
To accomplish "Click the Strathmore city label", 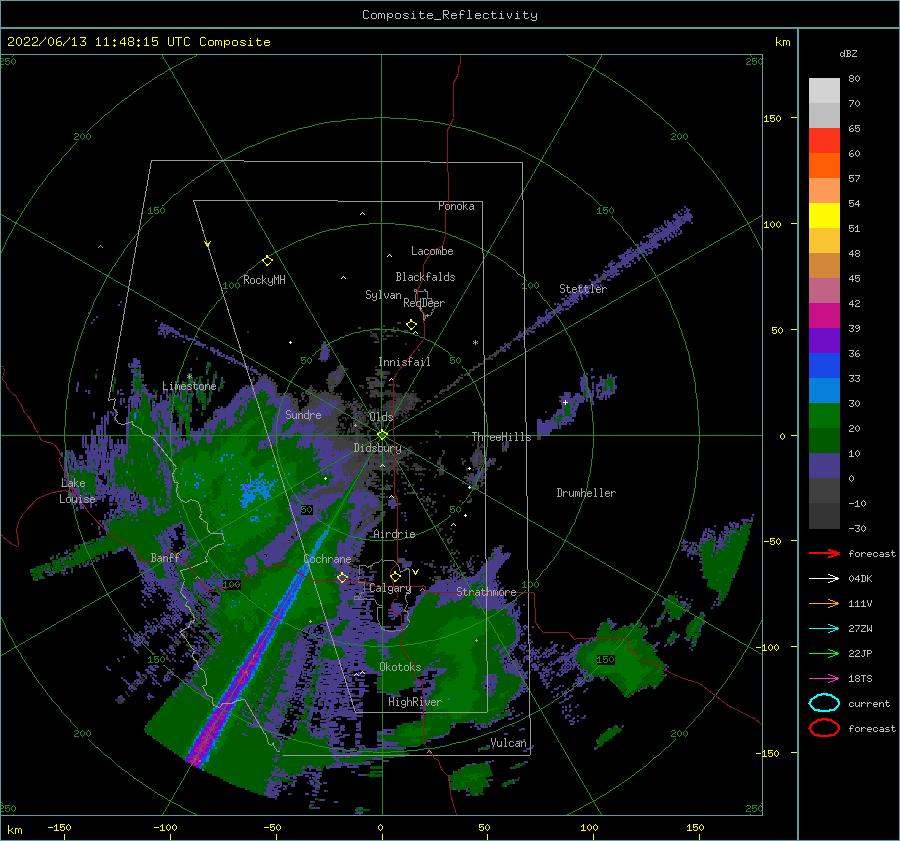I will (x=486, y=592).
